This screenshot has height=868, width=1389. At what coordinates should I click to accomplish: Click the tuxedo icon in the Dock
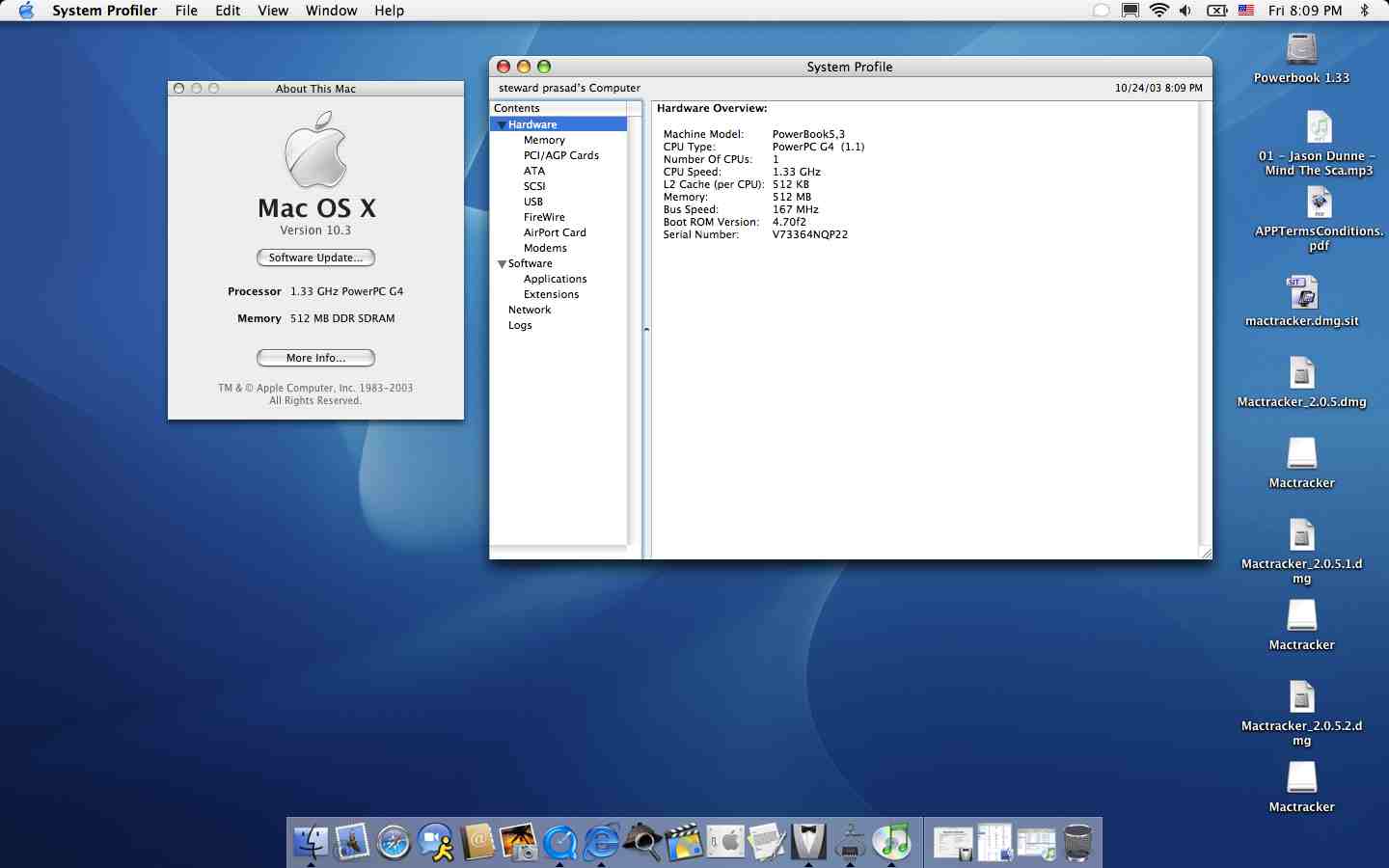click(x=808, y=842)
